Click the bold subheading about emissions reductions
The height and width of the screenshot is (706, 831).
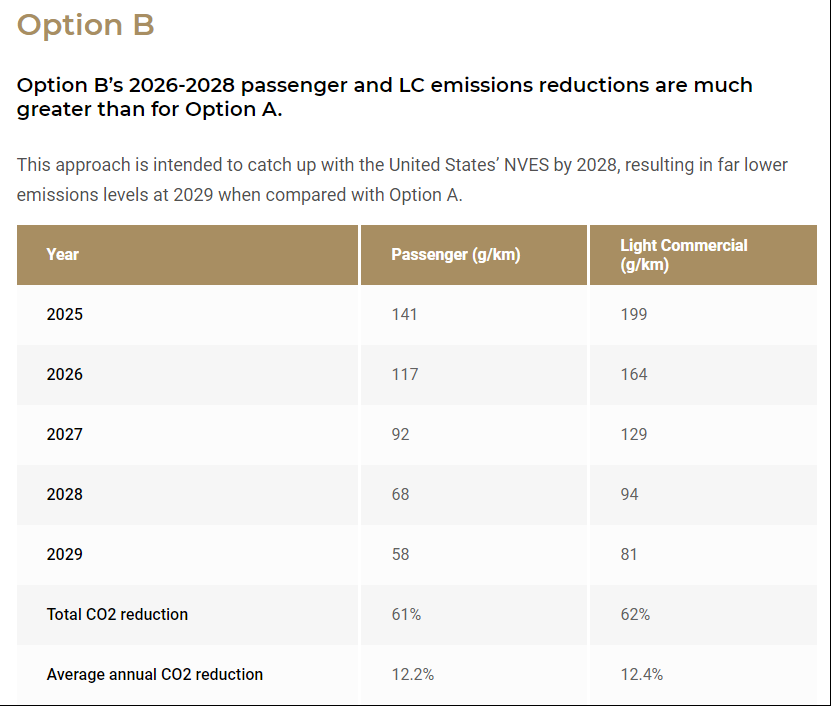(x=385, y=97)
